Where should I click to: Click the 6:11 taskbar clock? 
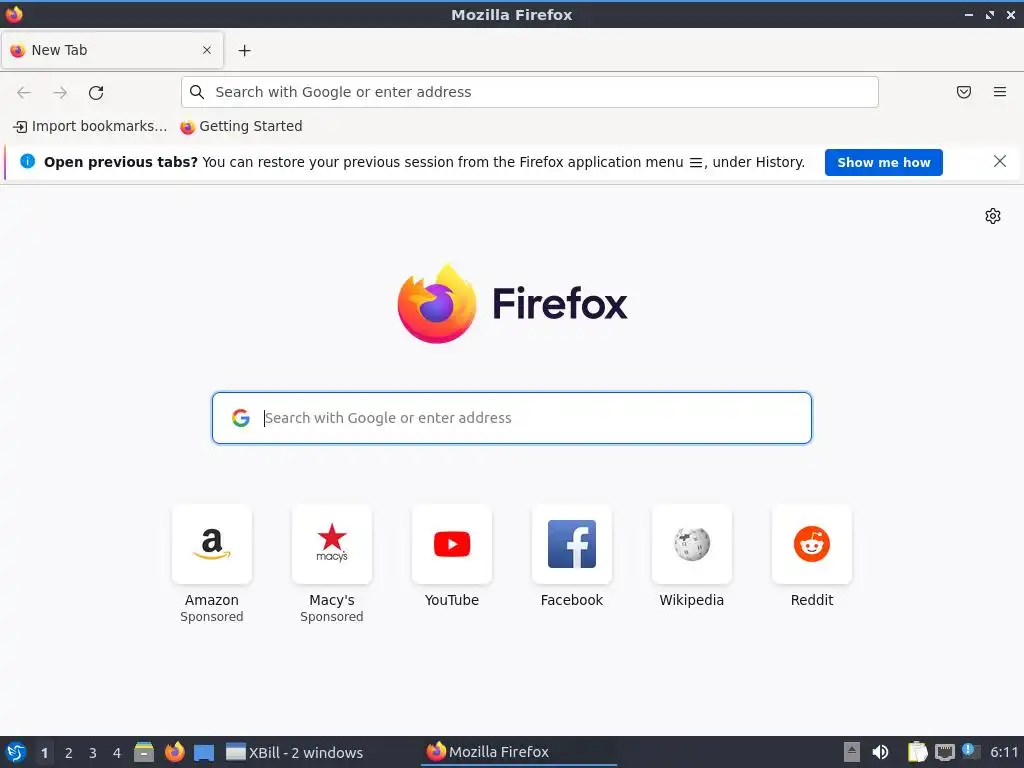1004,752
